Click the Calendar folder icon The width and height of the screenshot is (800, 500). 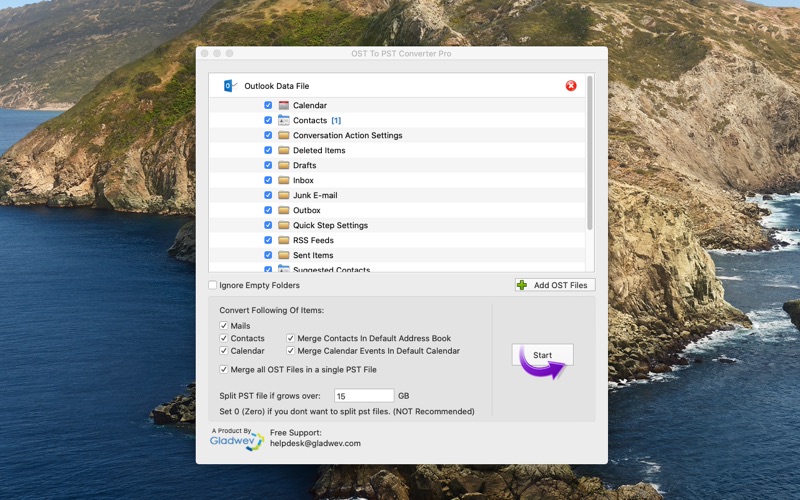(284, 105)
